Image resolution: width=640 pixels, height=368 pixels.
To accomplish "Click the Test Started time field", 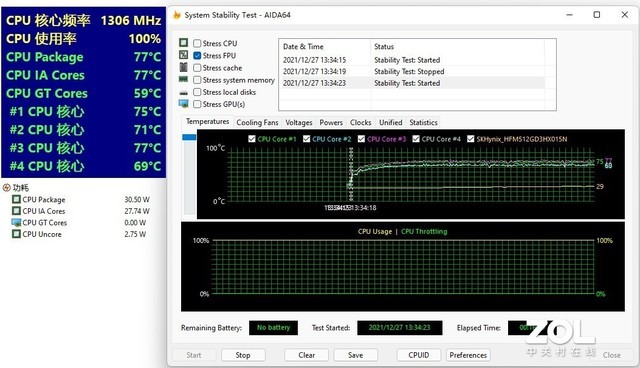I will coord(400,328).
